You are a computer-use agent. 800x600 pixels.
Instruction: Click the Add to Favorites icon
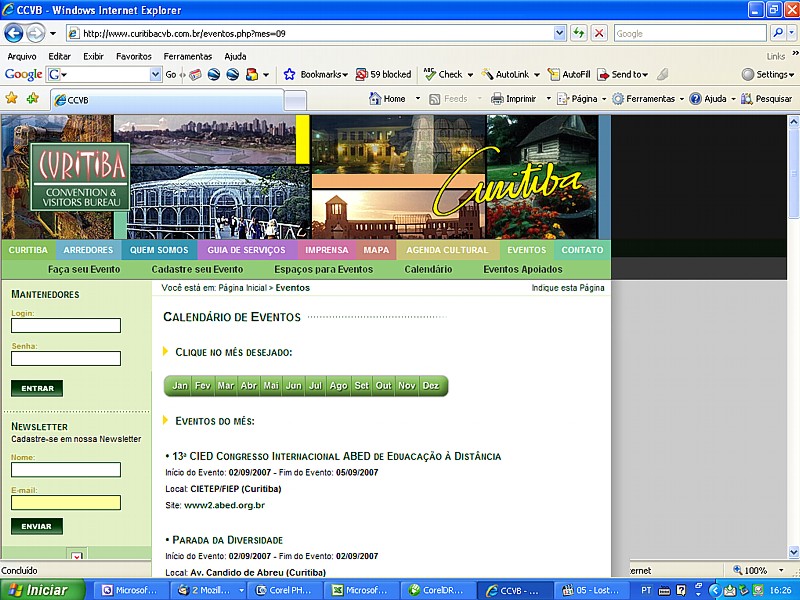tap(33, 99)
